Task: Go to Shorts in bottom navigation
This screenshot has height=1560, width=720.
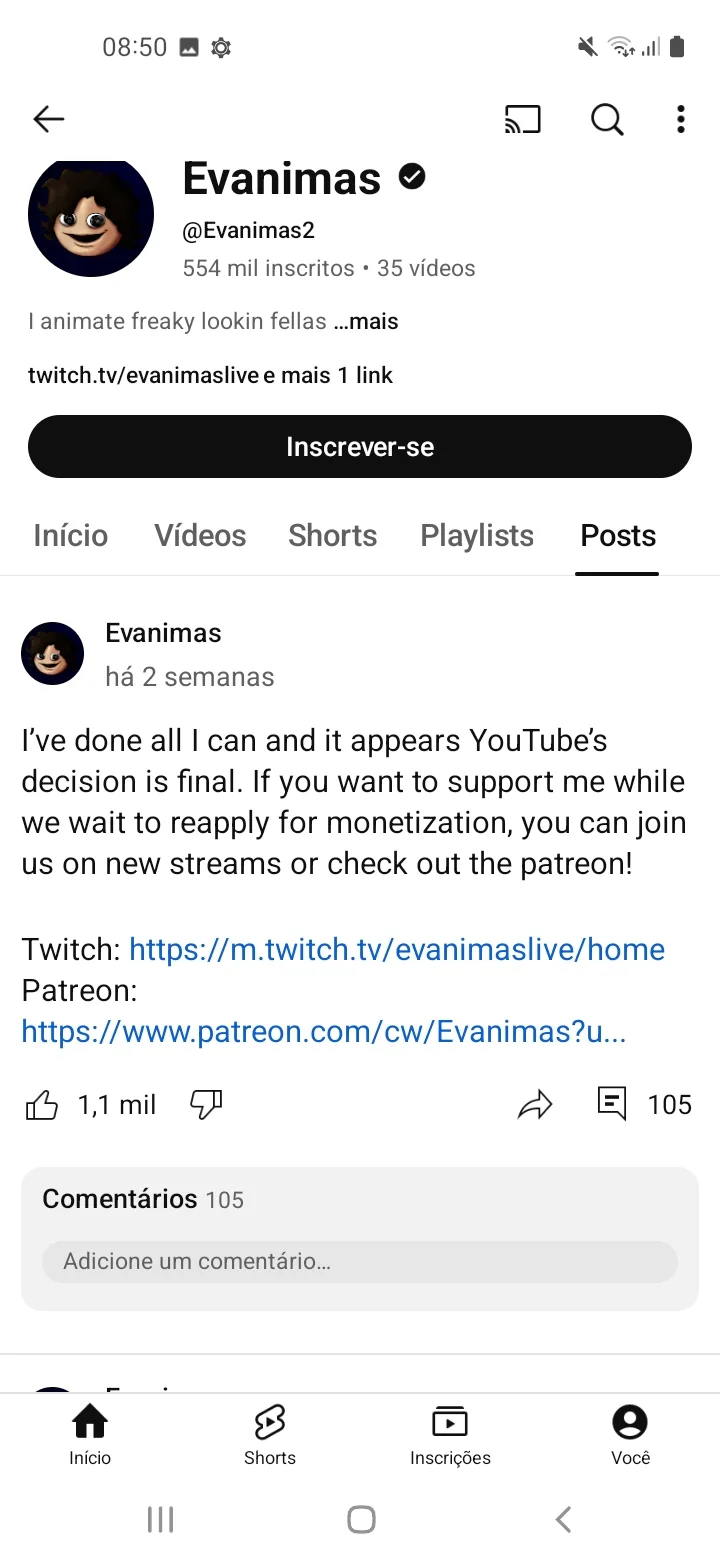Action: coord(270,1435)
